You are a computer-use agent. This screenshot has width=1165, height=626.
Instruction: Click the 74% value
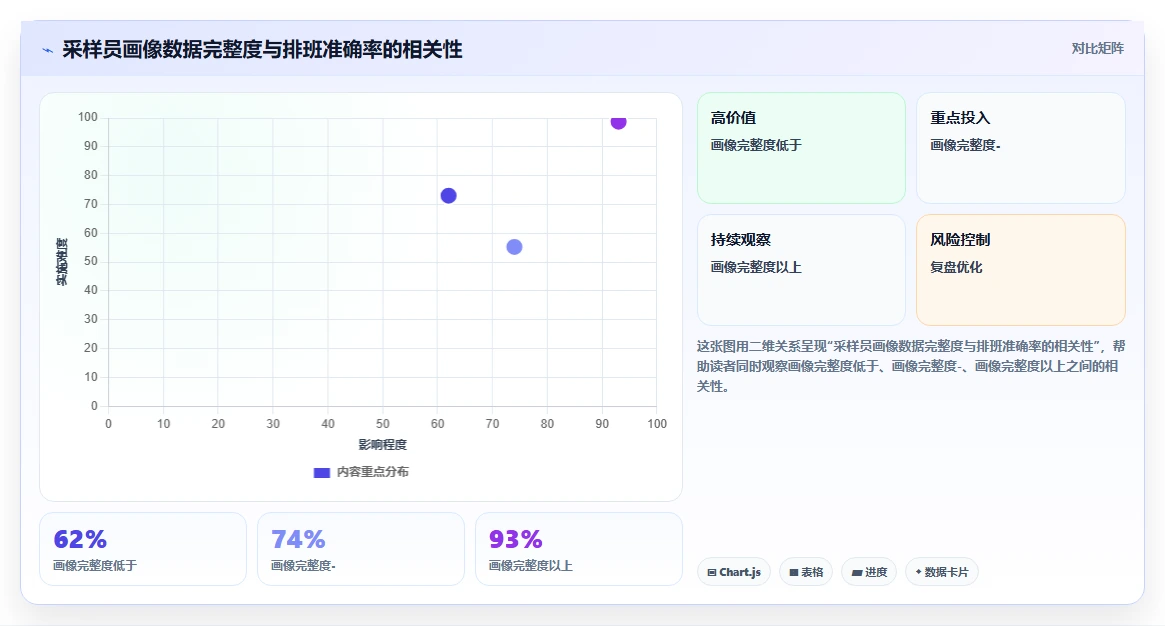pyautogui.click(x=298, y=539)
